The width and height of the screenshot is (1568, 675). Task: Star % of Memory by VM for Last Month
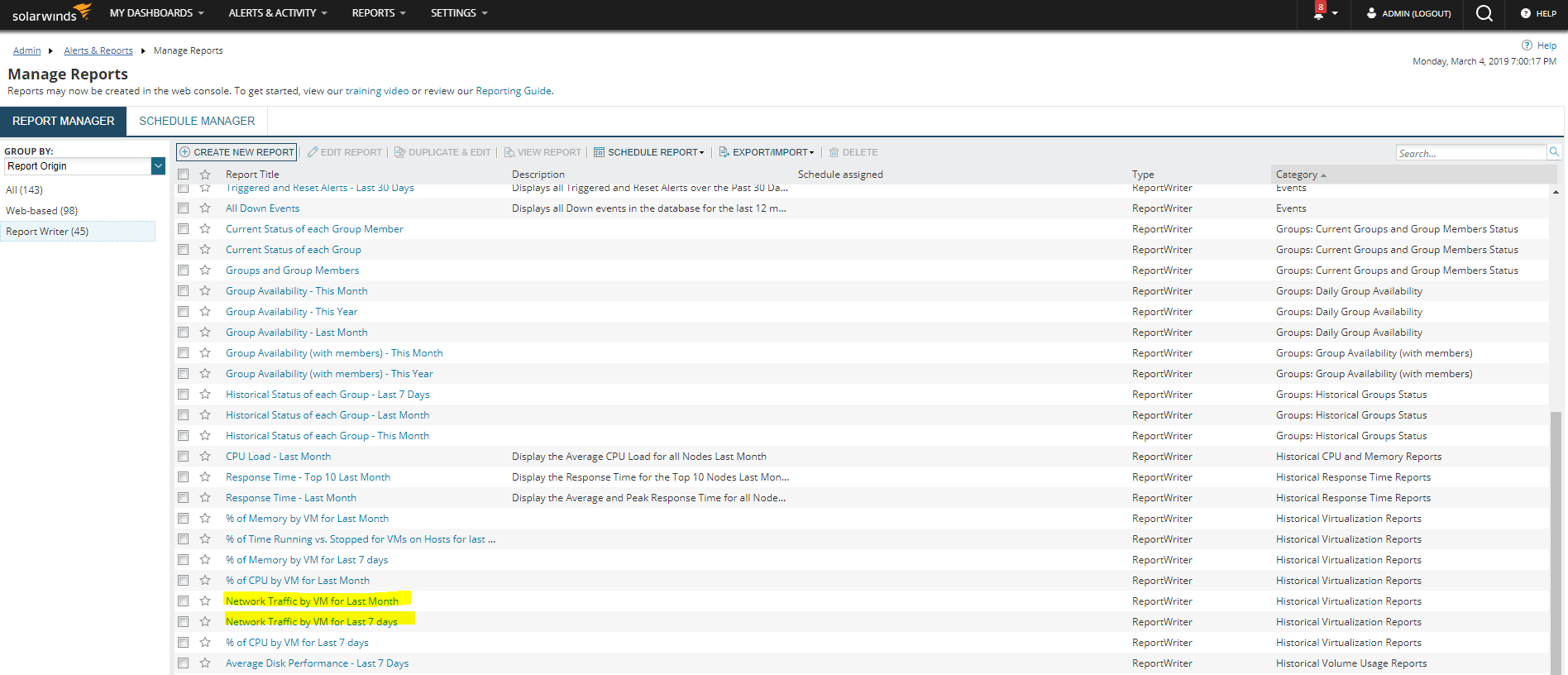coord(205,519)
